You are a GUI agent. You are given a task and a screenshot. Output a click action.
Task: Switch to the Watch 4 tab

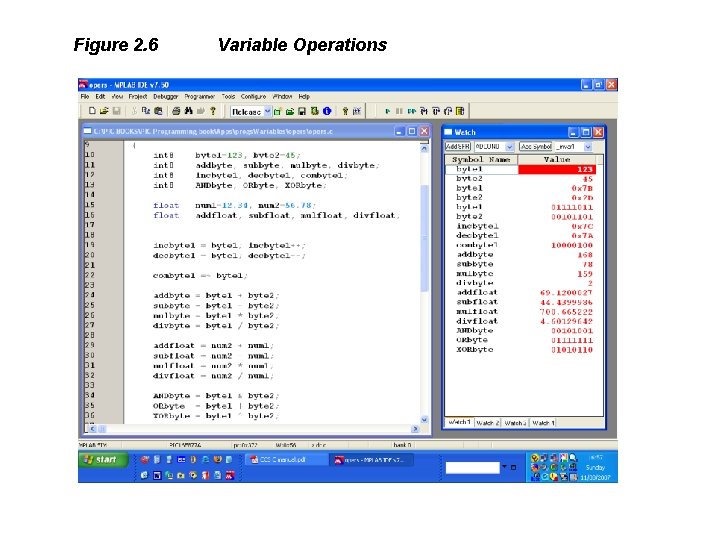pos(543,423)
